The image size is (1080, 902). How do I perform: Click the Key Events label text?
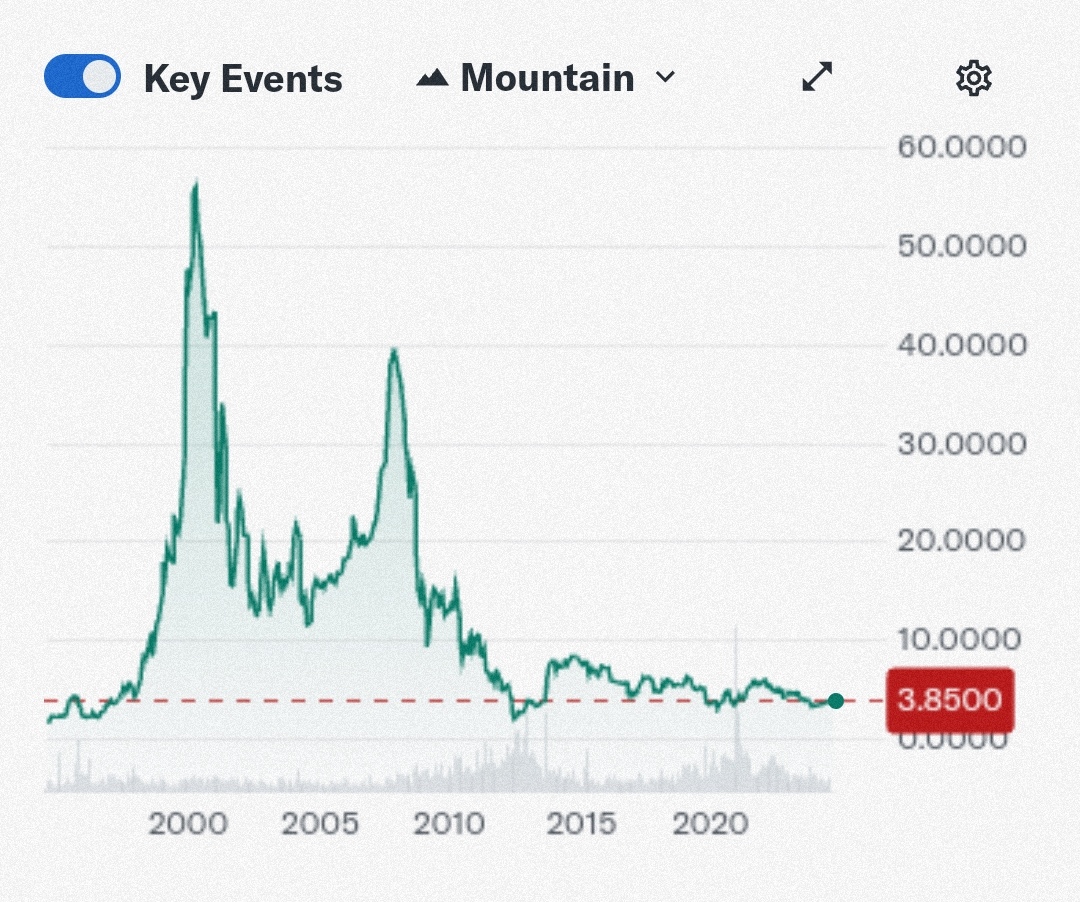coord(243,79)
